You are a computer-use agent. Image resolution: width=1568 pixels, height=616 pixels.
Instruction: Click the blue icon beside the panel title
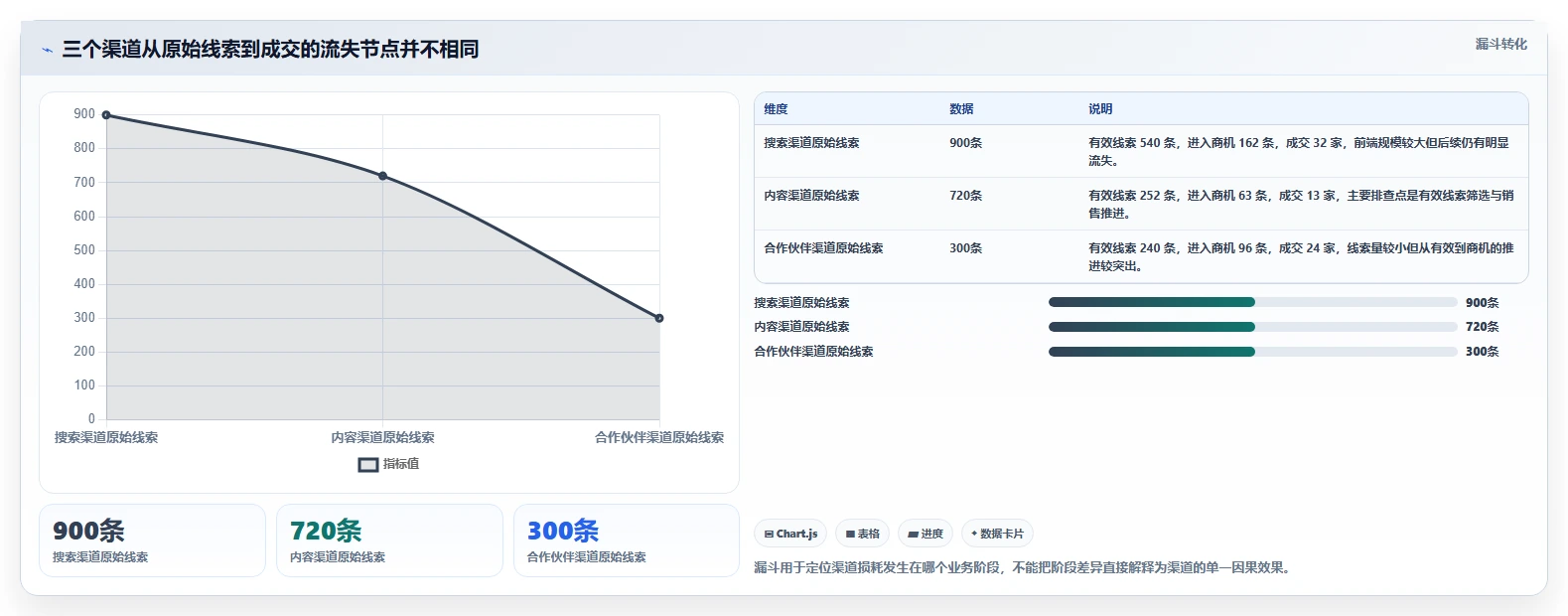pos(47,50)
